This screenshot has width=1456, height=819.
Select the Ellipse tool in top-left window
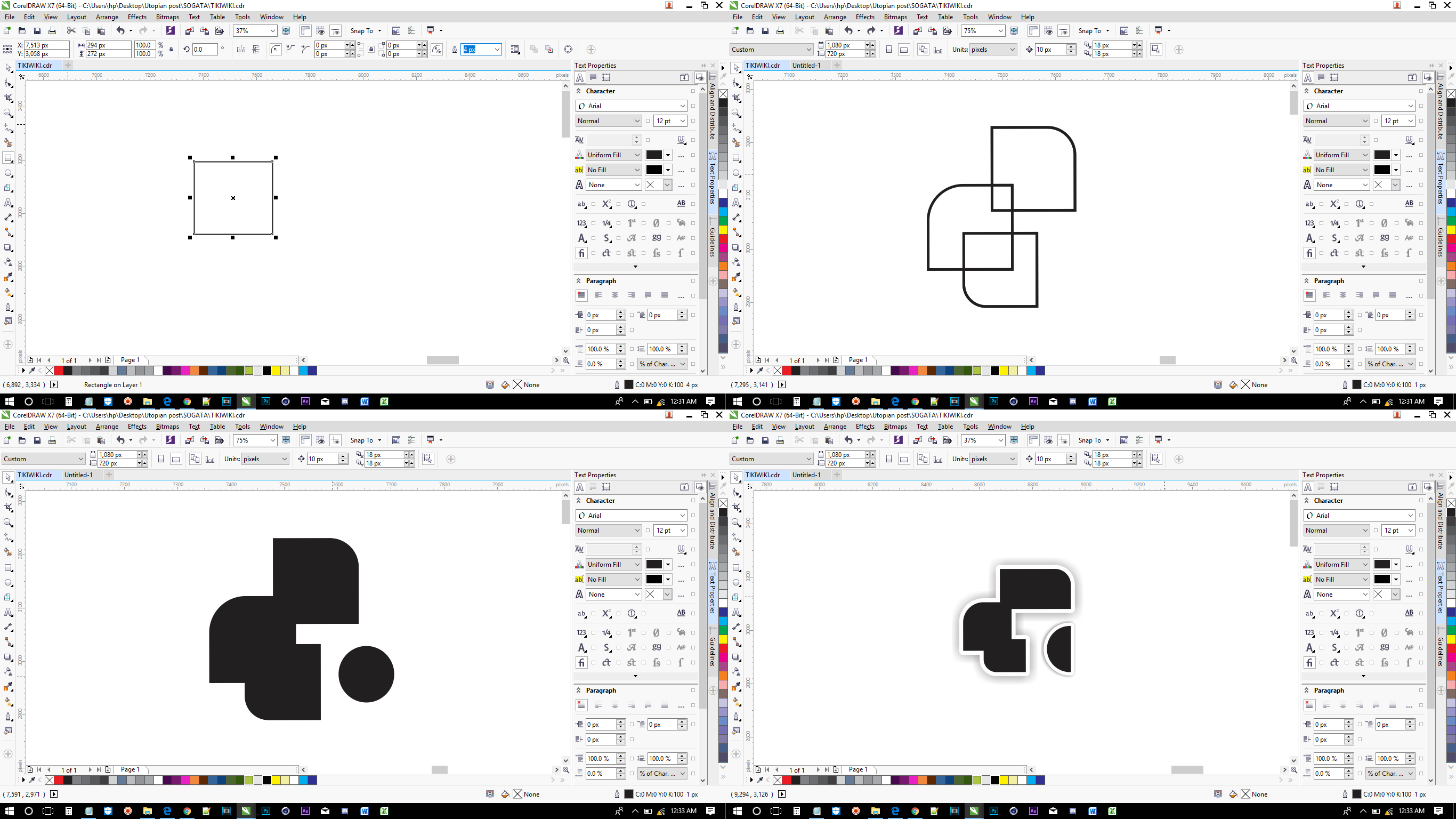click(x=9, y=173)
